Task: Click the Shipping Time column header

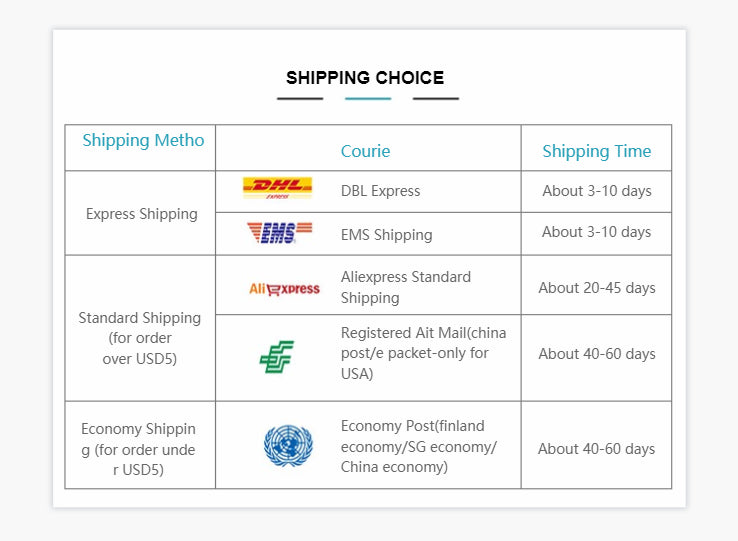Action: (x=597, y=151)
